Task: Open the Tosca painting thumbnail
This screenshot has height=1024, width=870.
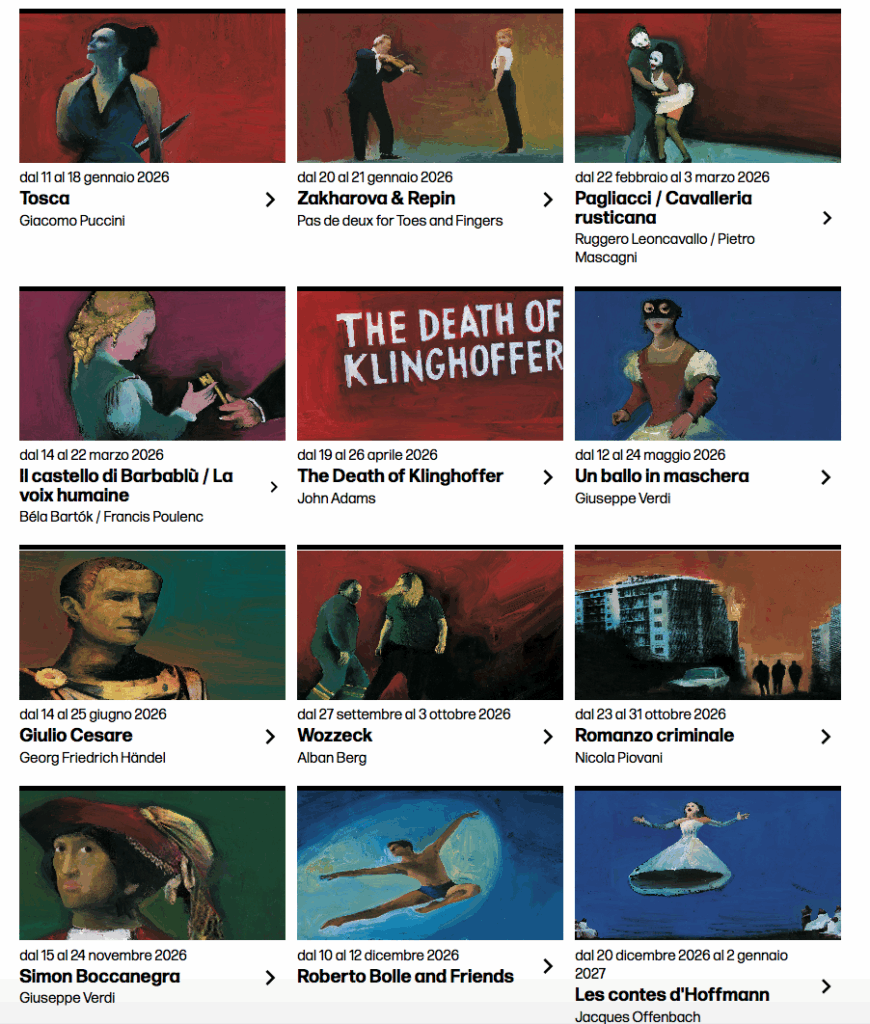Action: 152,86
